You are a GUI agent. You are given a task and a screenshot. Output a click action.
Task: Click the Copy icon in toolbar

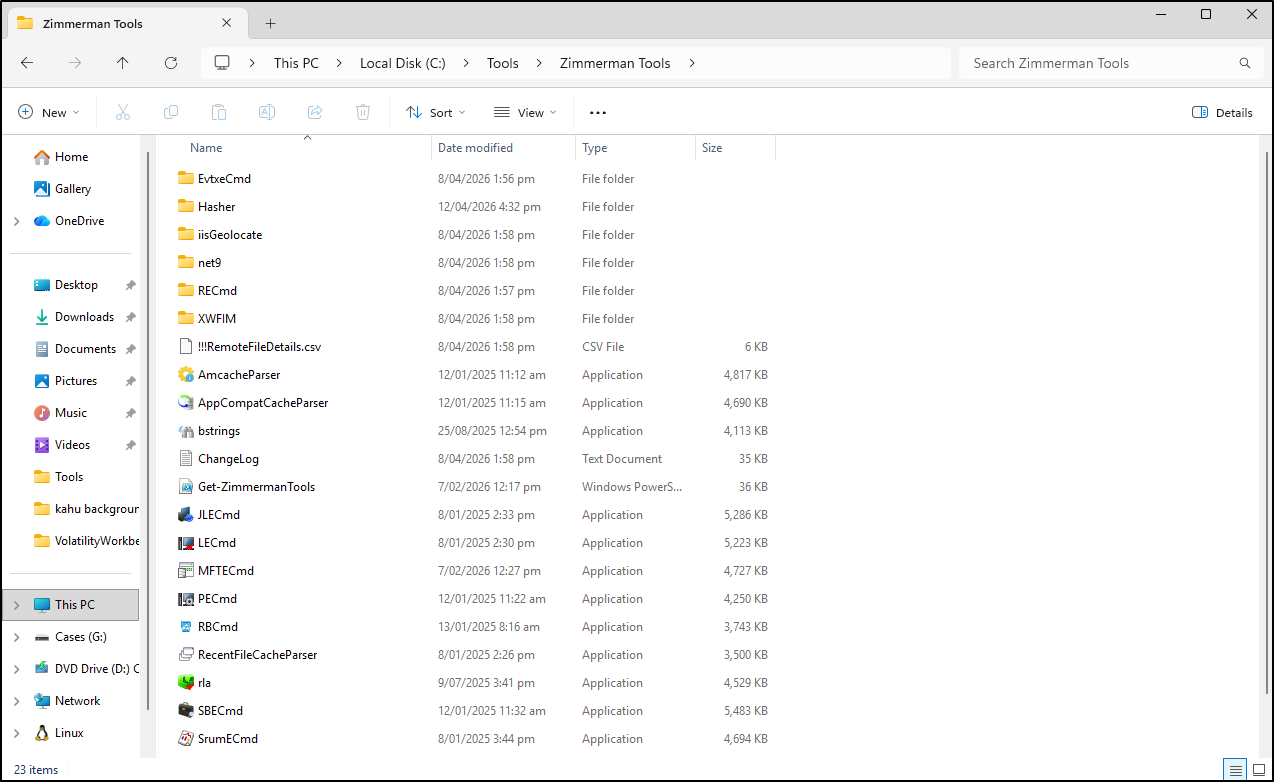171,112
